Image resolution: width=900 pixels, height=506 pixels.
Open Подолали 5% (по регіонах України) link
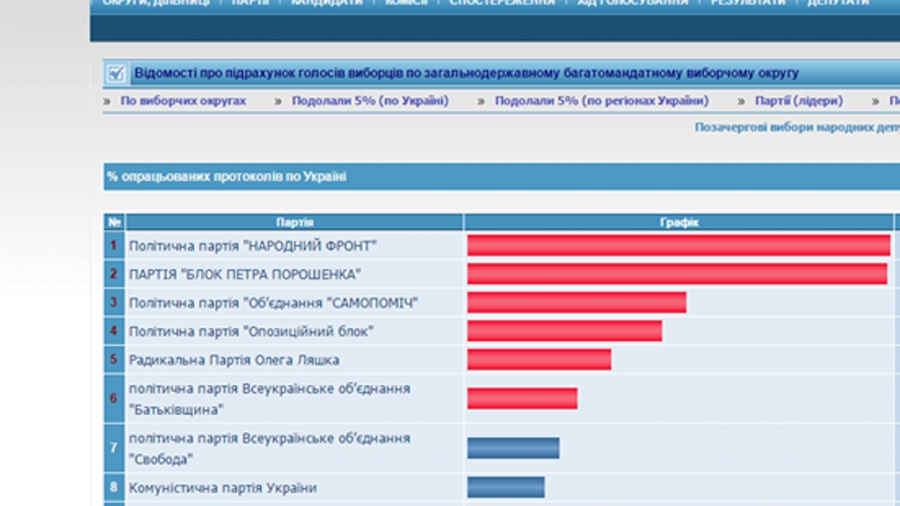coord(601,101)
